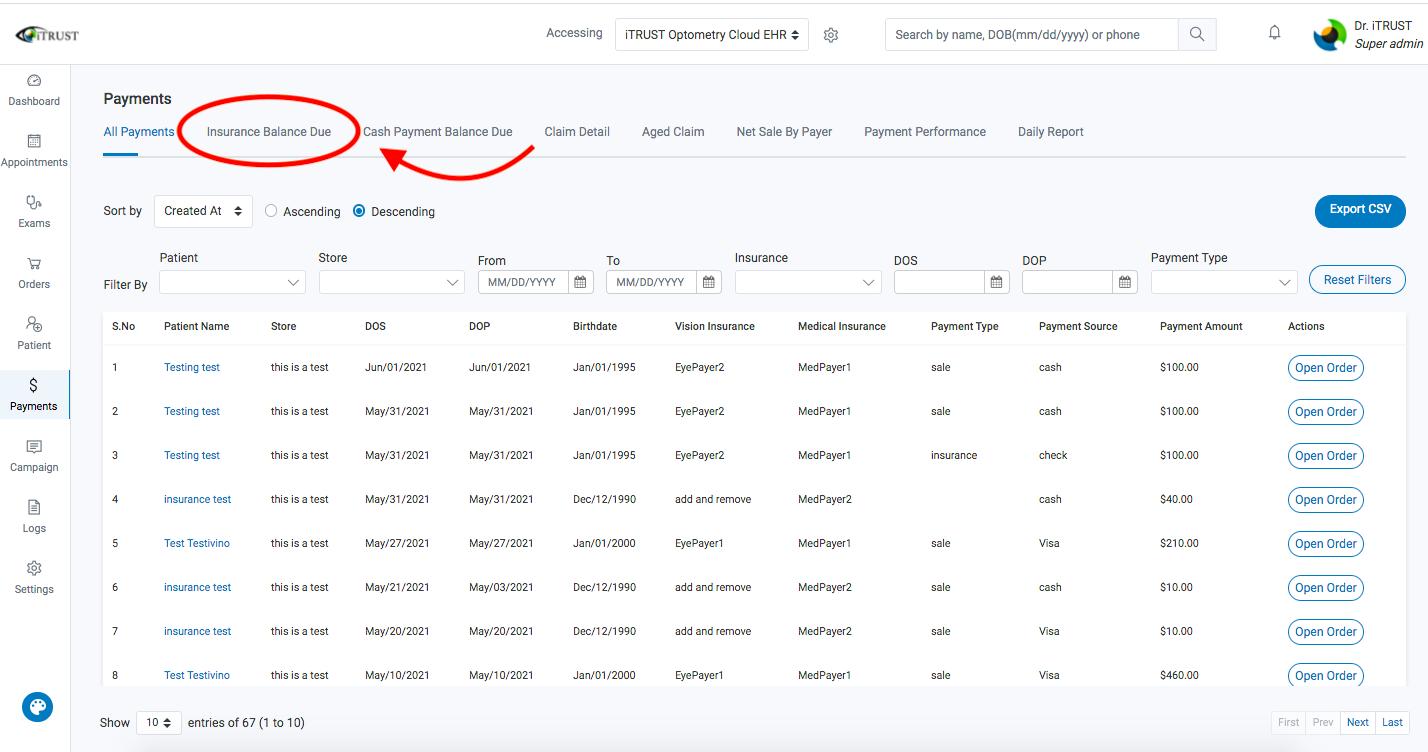Open the Created At sort dropdown
The width and height of the screenshot is (1428, 752).
click(x=203, y=211)
